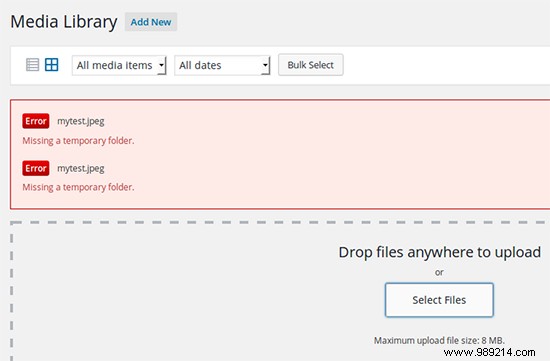
Task: Click the 'Maximum upload file size: 8 MB.' text
Action: (x=439, y=340)
